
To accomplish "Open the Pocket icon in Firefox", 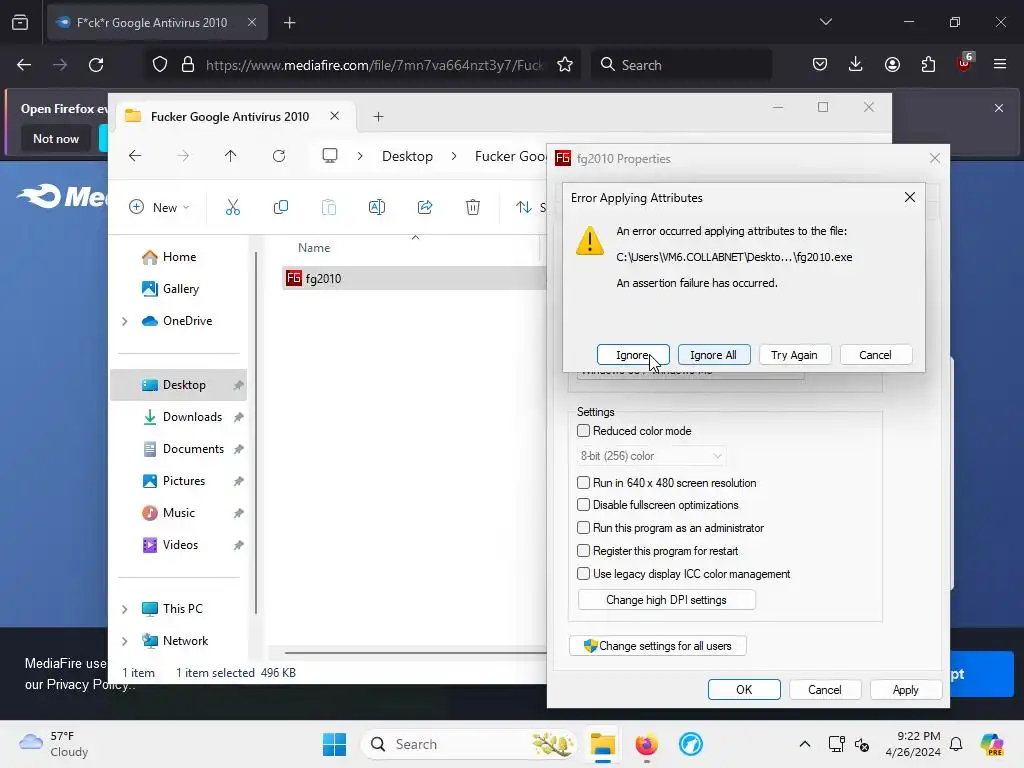I will 820,64.
